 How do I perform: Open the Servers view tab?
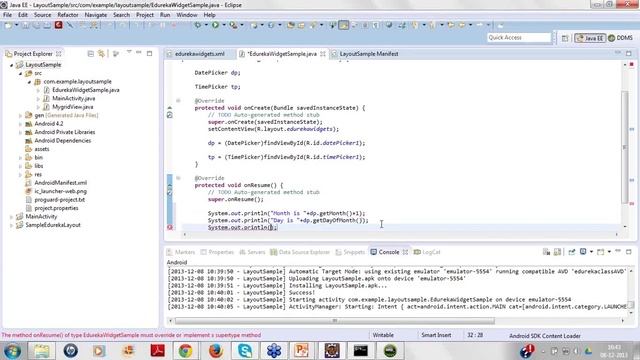(252, 252)
